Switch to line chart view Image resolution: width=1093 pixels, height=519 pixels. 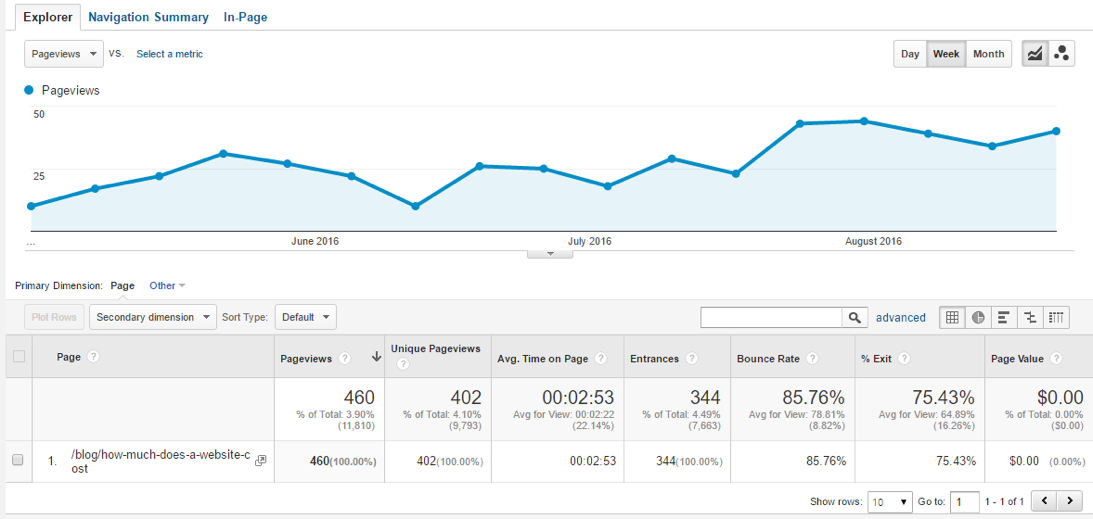click(x=1035, y=54)
